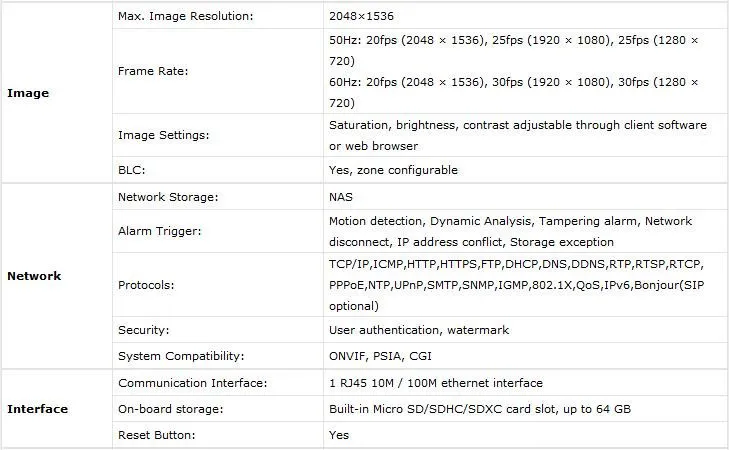Click the Network section heading

[34, 276]
